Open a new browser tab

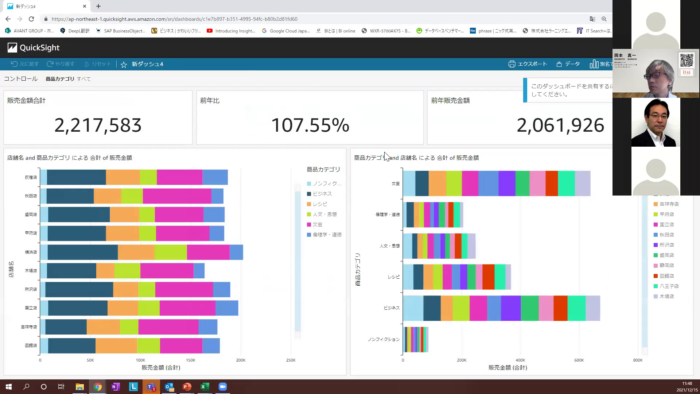(x=98, y=6)
